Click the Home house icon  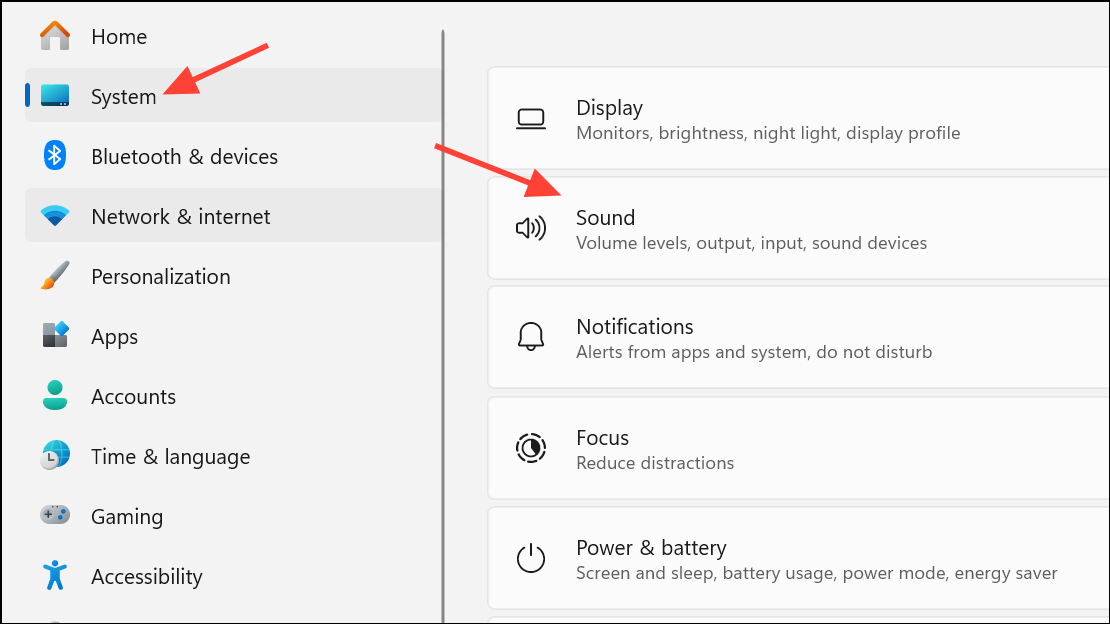55,35
